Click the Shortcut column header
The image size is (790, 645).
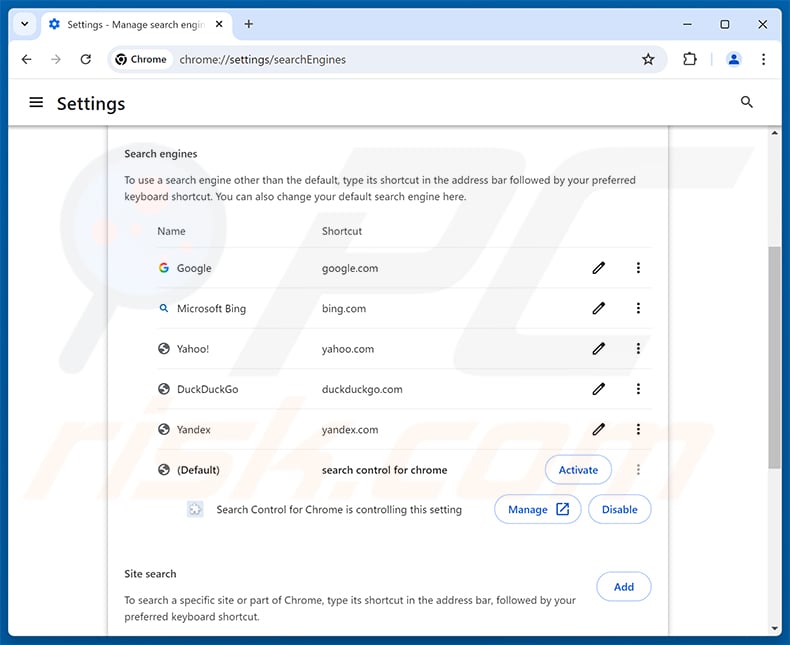pyautogui.click(x=342, y=231)
